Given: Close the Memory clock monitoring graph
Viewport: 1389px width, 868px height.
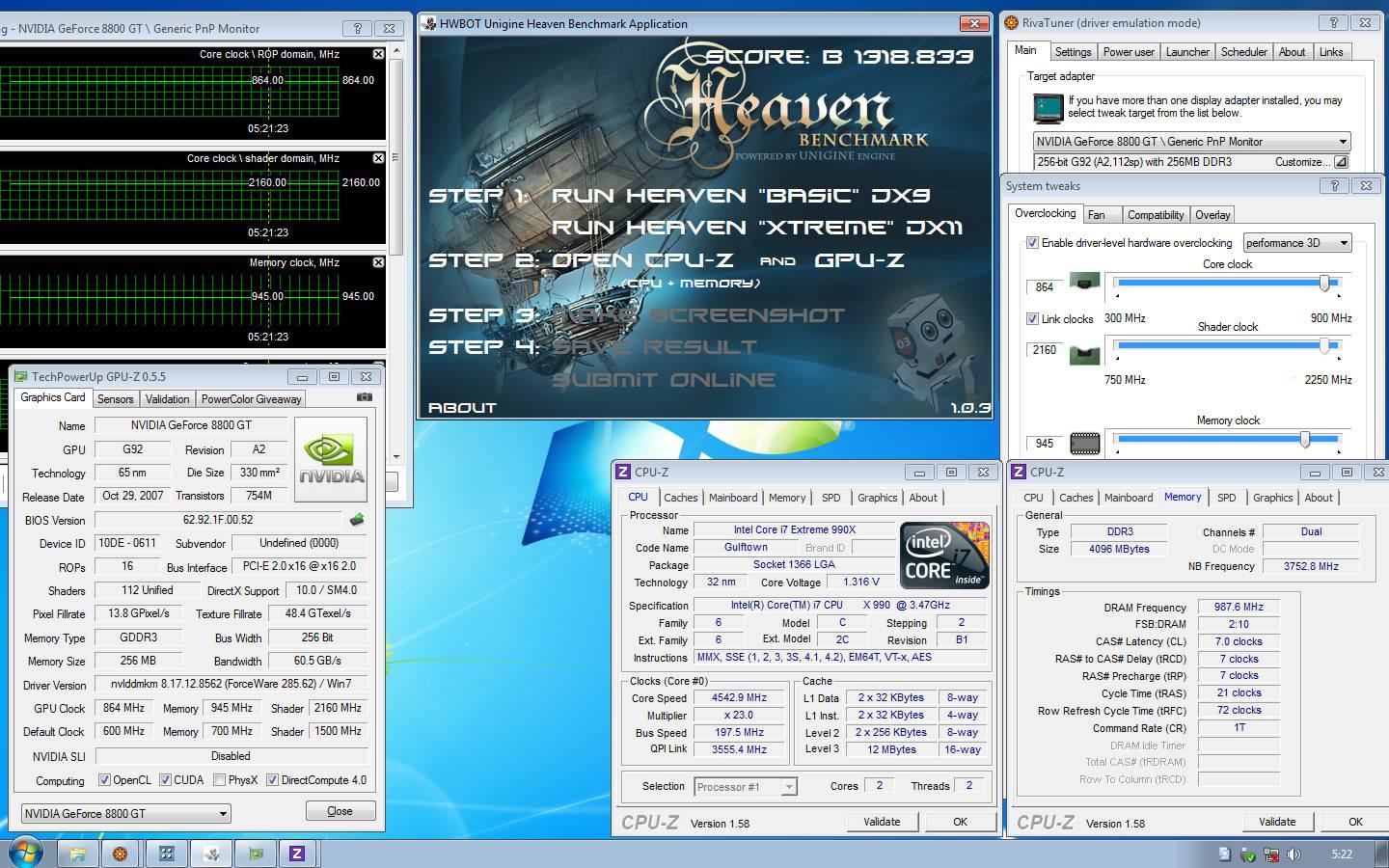Looking at the screenshot, I should click(x=378, y=262).
